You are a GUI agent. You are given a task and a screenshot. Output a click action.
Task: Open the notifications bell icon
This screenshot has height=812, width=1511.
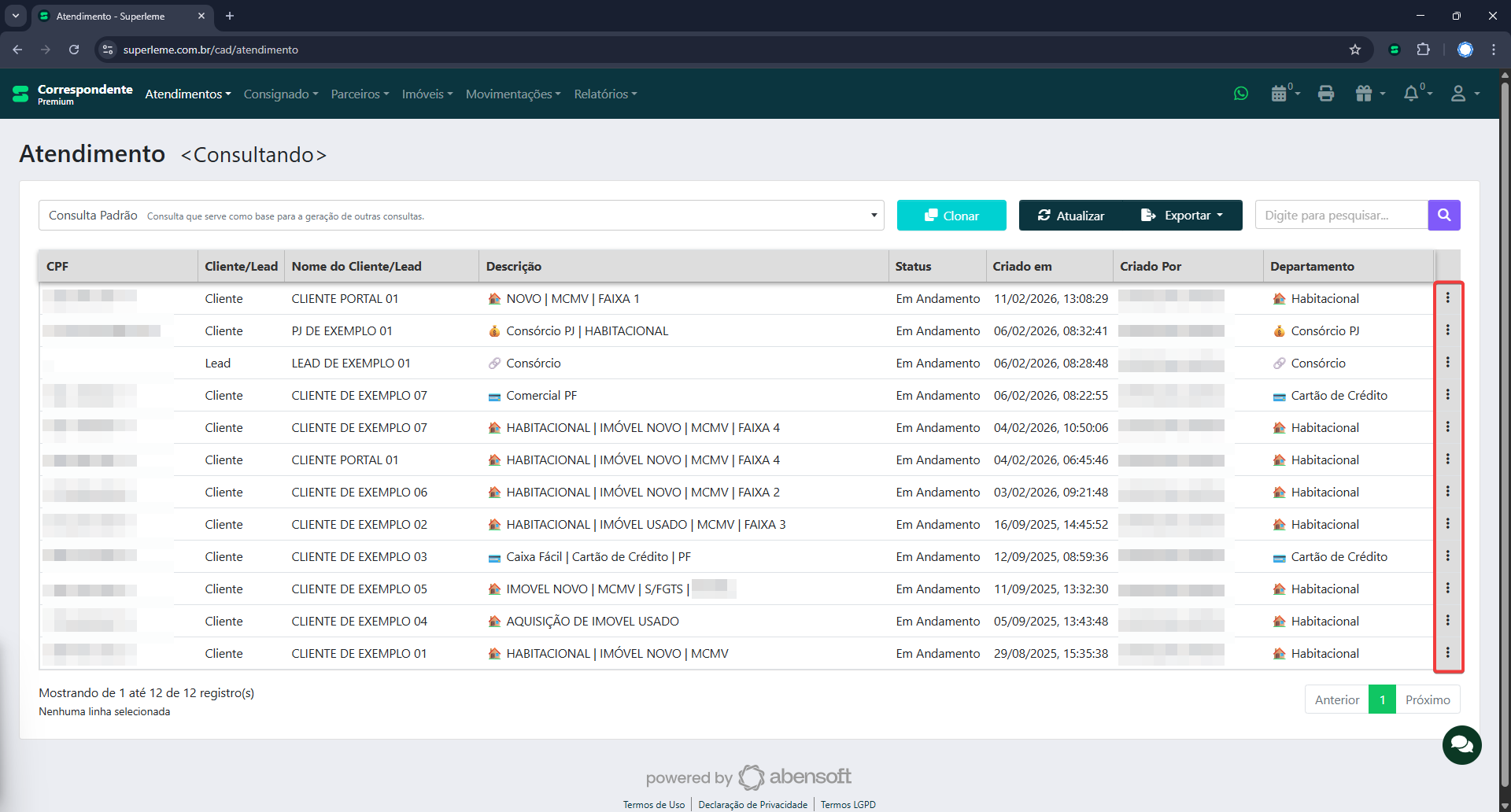[1412, 94]
